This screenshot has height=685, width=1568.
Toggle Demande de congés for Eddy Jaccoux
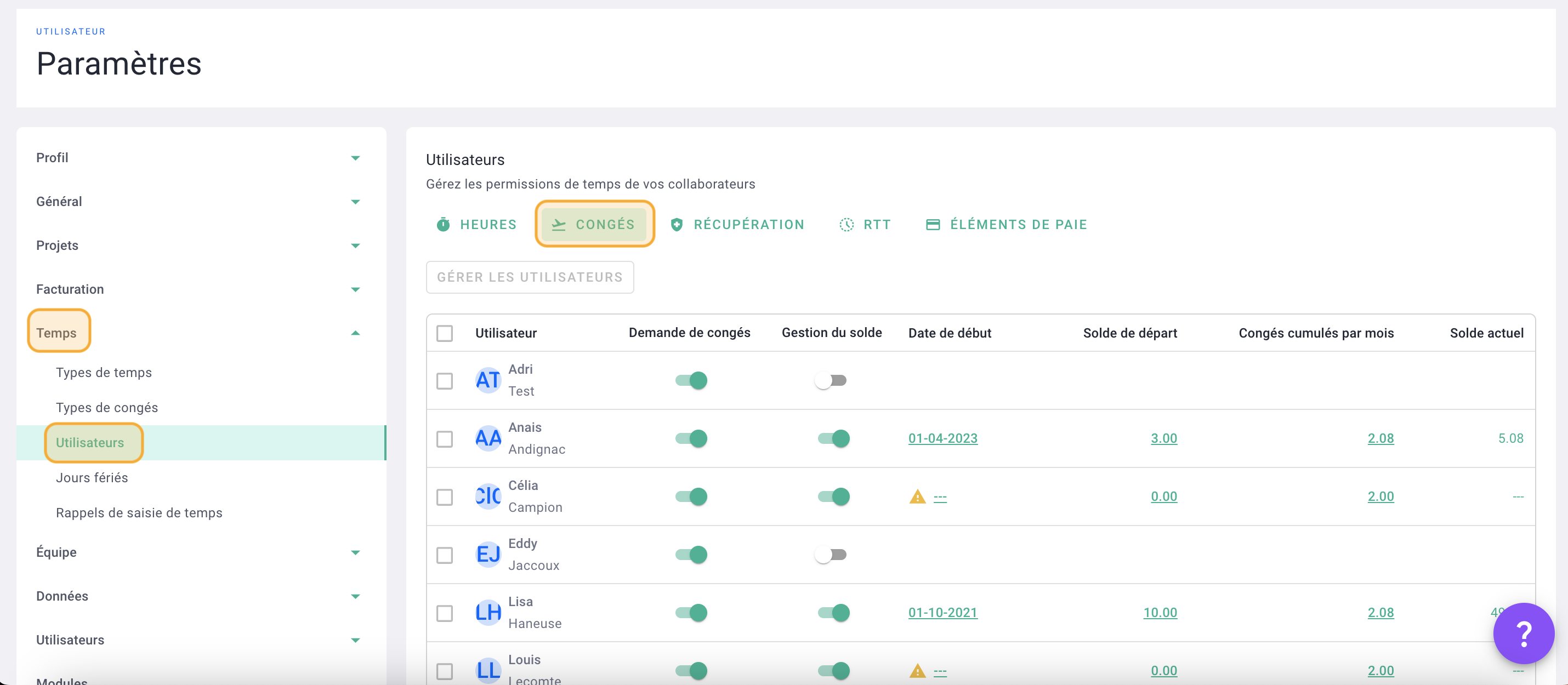point(691,555)
